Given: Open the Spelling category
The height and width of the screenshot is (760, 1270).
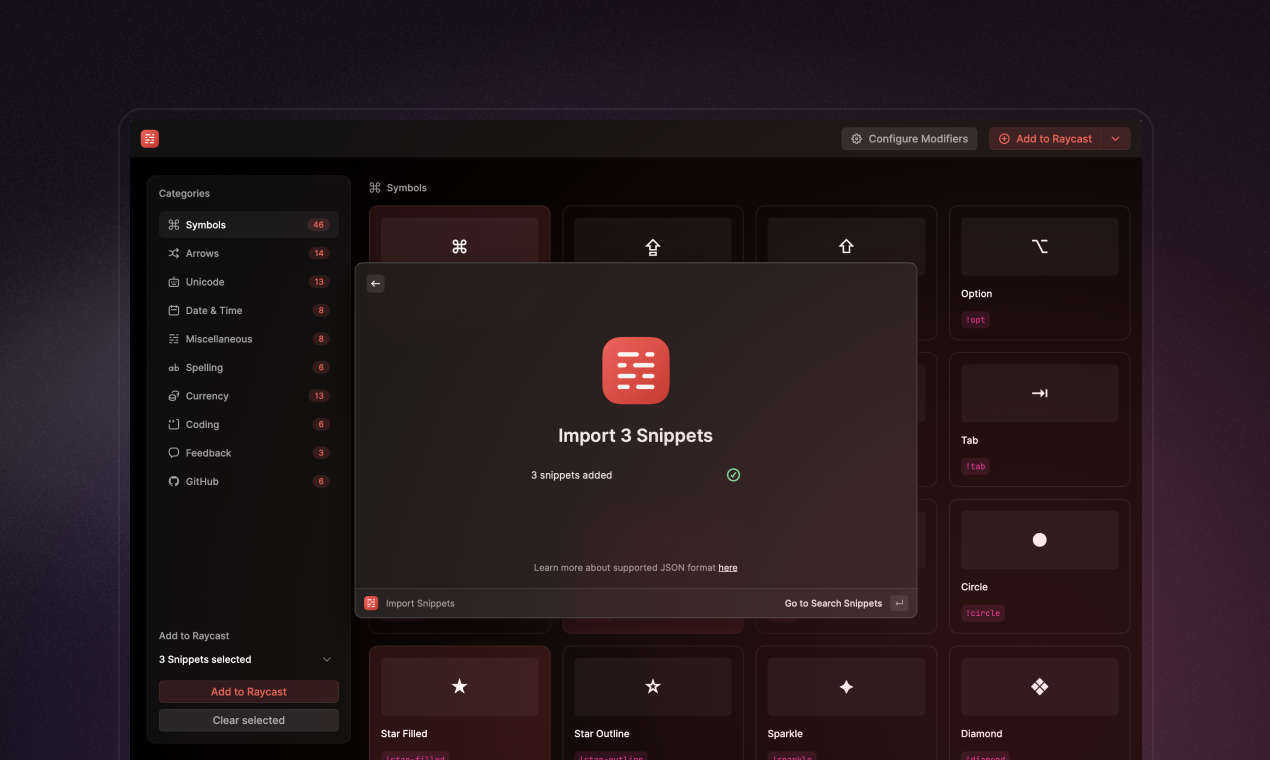Looking at the screenshot, I should 248,368.
